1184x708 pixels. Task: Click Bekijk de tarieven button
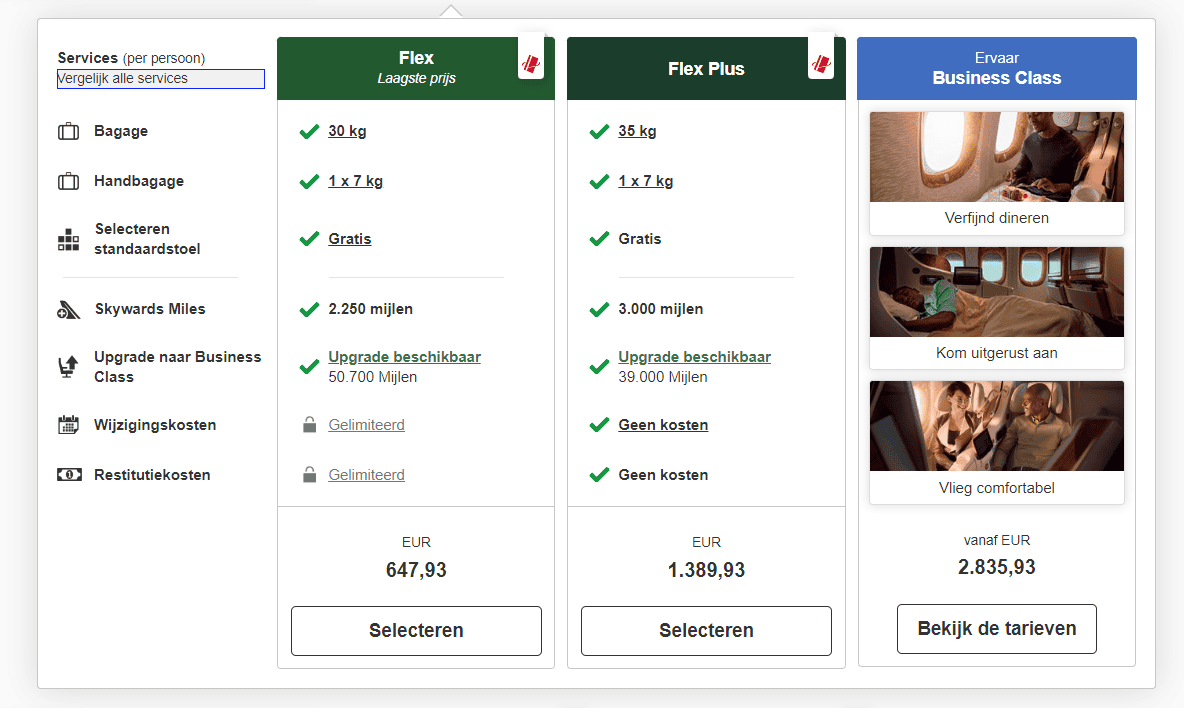[x=997, y=629]
